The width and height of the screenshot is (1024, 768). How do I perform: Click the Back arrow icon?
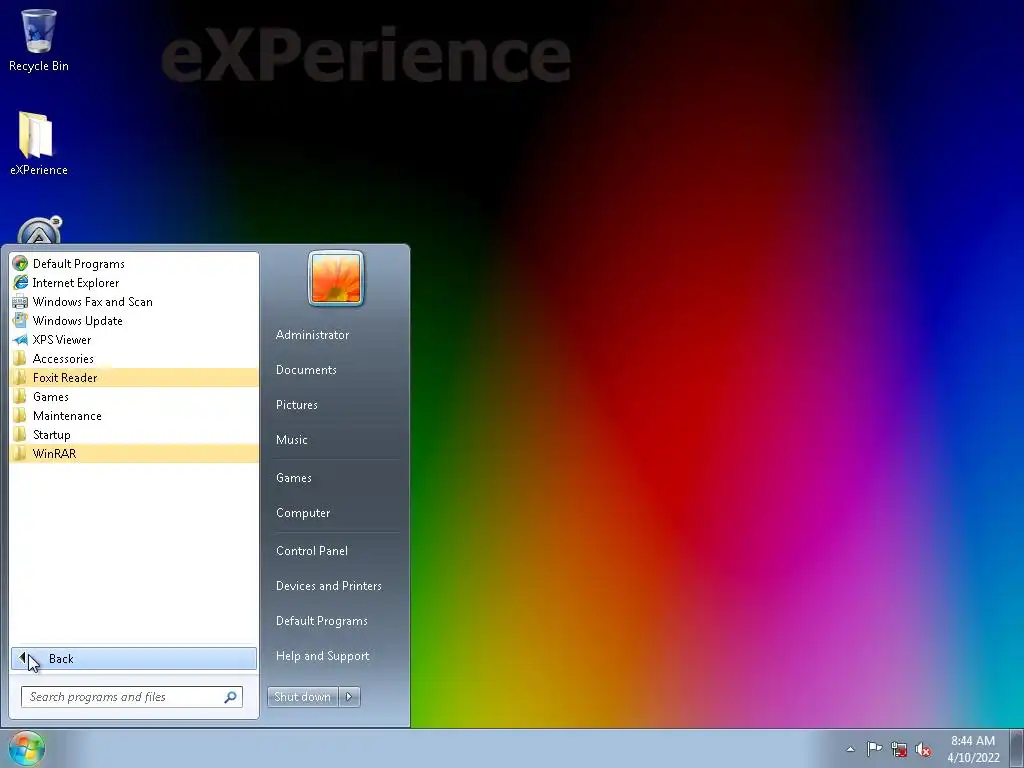[x=23, y=658]
